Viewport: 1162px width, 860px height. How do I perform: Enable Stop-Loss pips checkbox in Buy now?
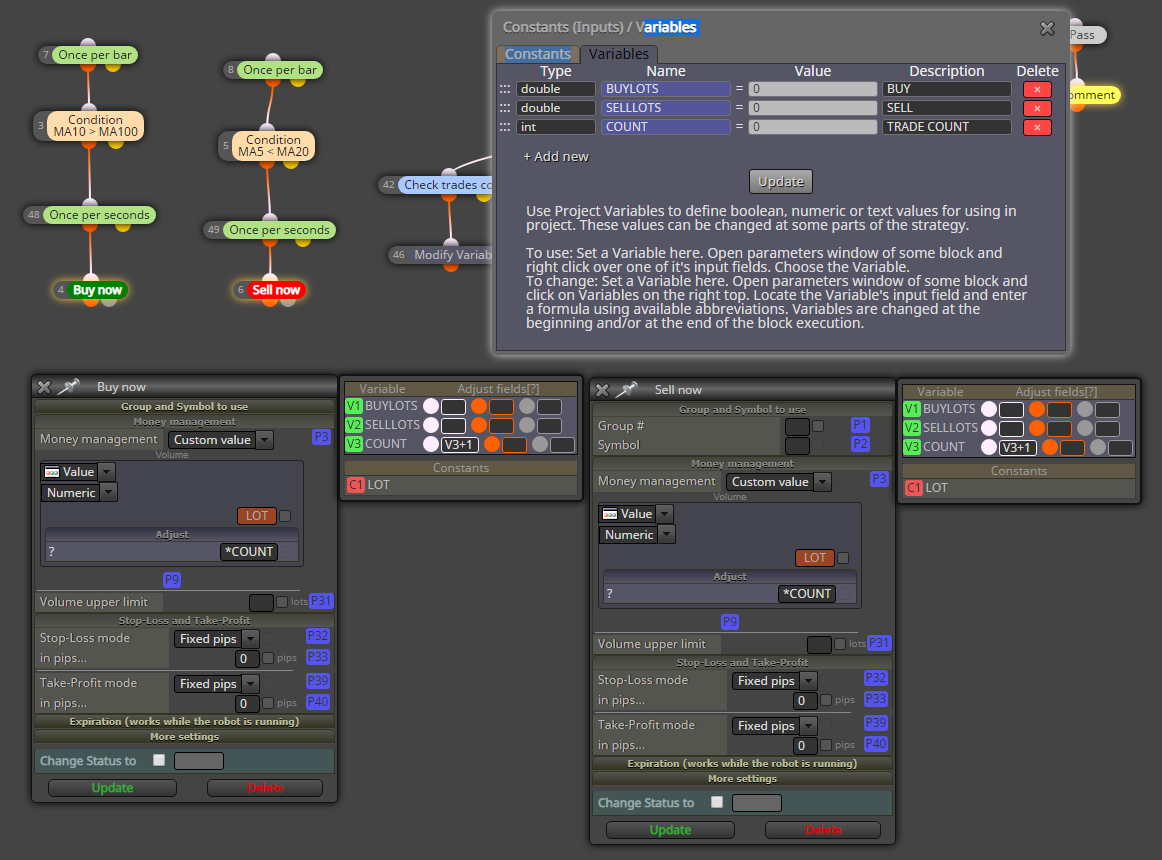[268, 658]
